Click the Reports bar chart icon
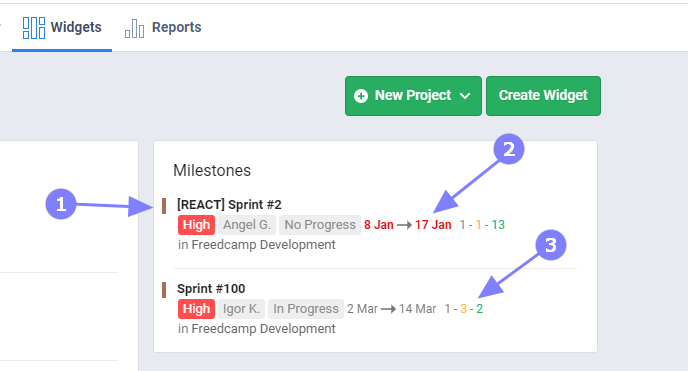The width and height of the screenshot is (688, 371). [134, 29]
